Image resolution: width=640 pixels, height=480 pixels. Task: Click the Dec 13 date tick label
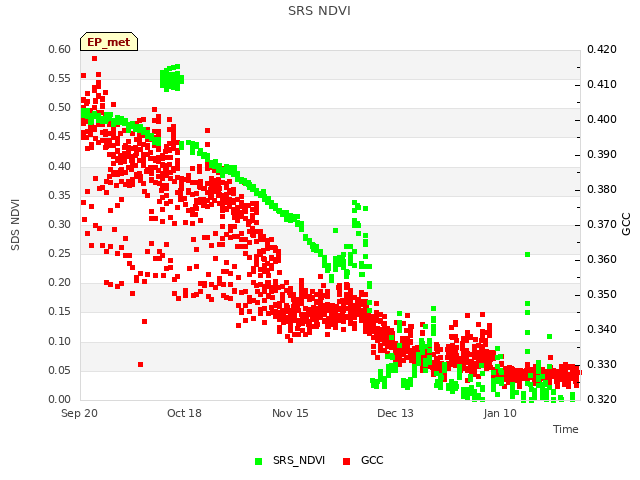point(395,413)
